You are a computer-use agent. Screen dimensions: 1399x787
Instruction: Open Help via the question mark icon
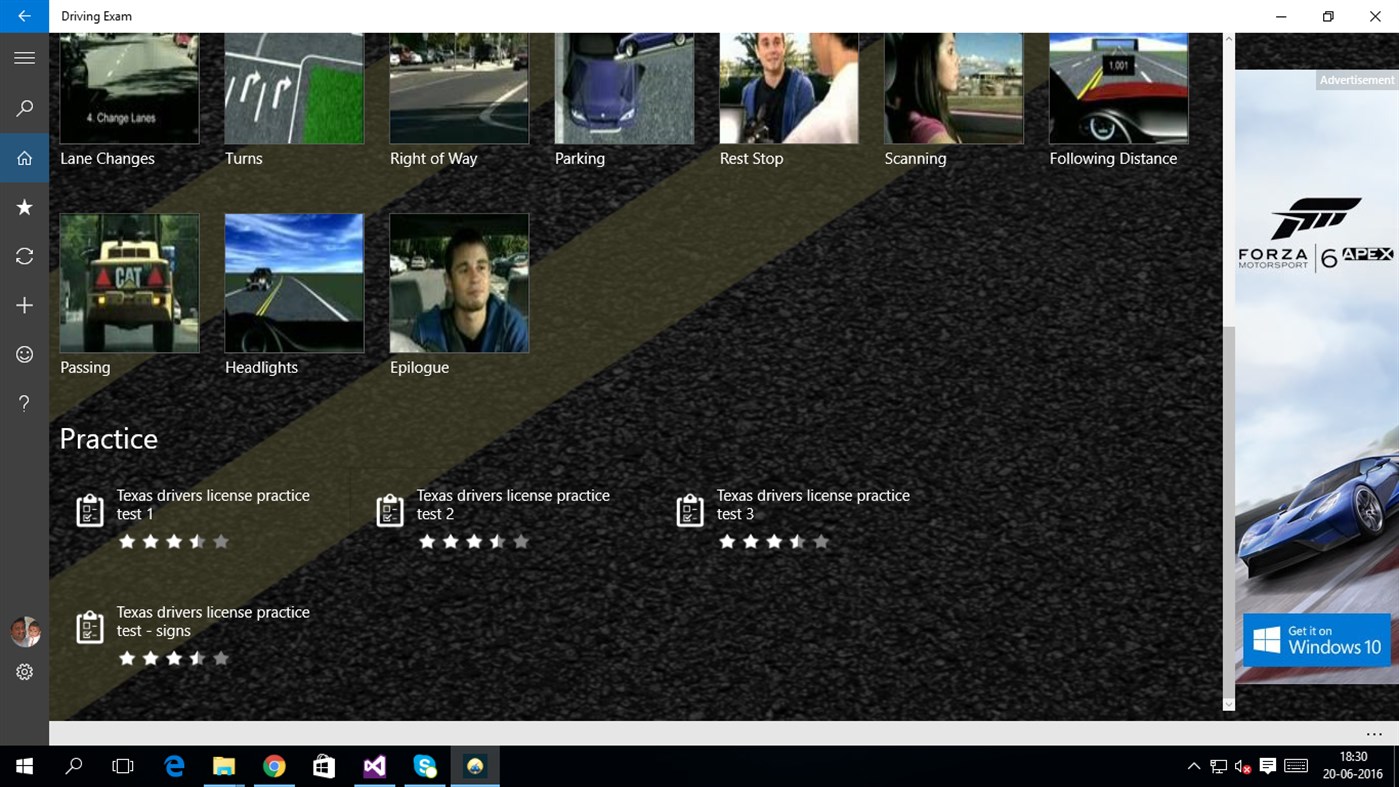(x=24, y=403)
